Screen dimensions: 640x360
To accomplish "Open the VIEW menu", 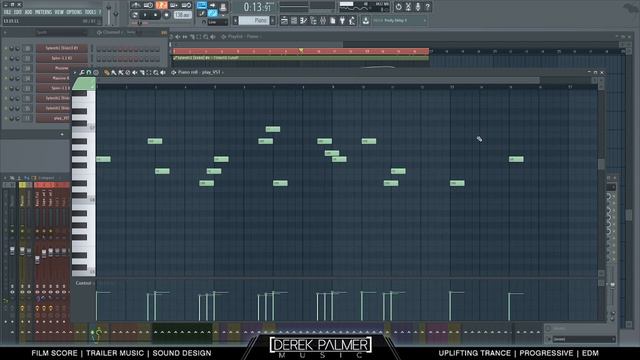I will point(59,12).
